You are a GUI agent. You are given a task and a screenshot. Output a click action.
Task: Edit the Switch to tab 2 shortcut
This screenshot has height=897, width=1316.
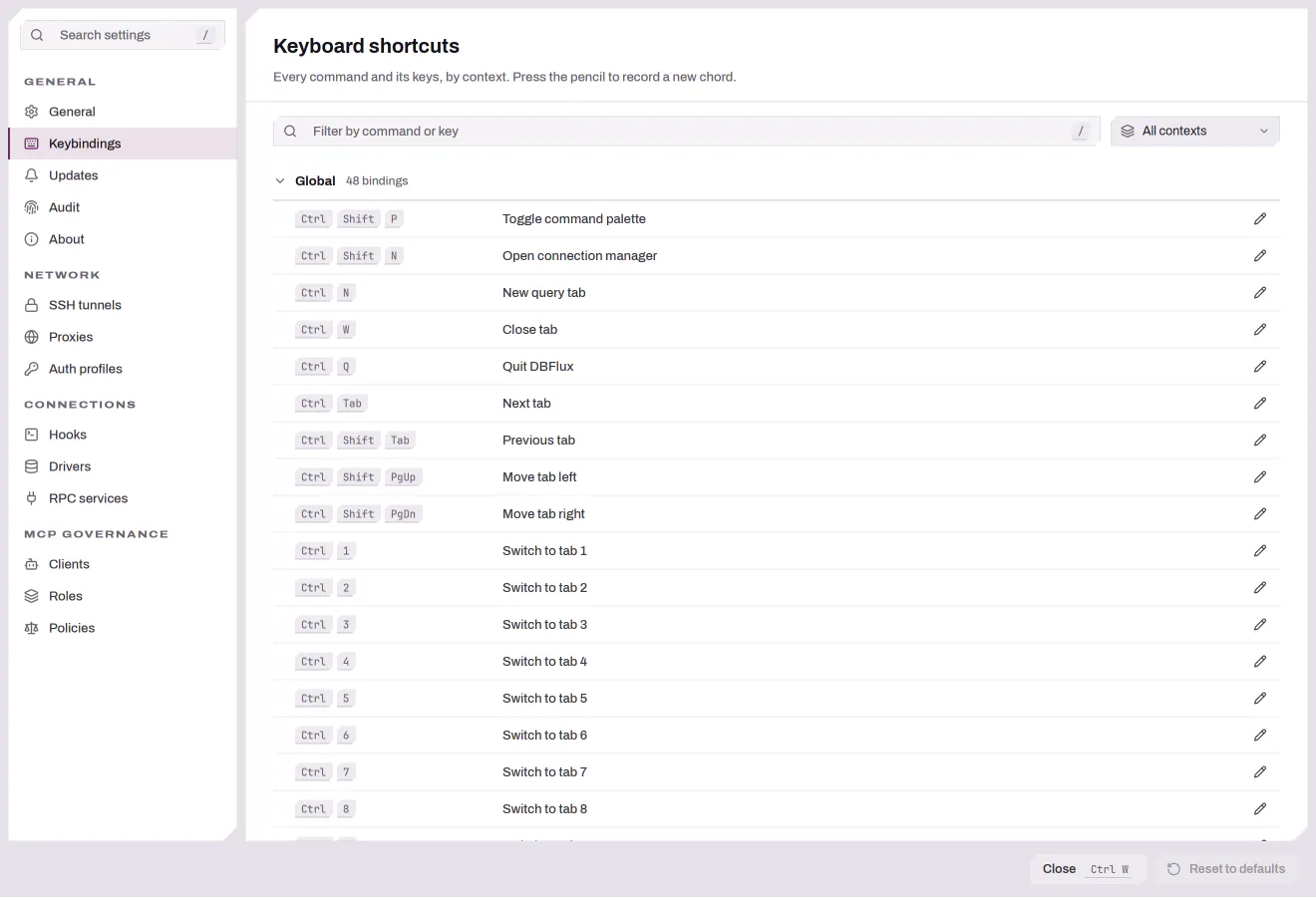[1260, 588]
